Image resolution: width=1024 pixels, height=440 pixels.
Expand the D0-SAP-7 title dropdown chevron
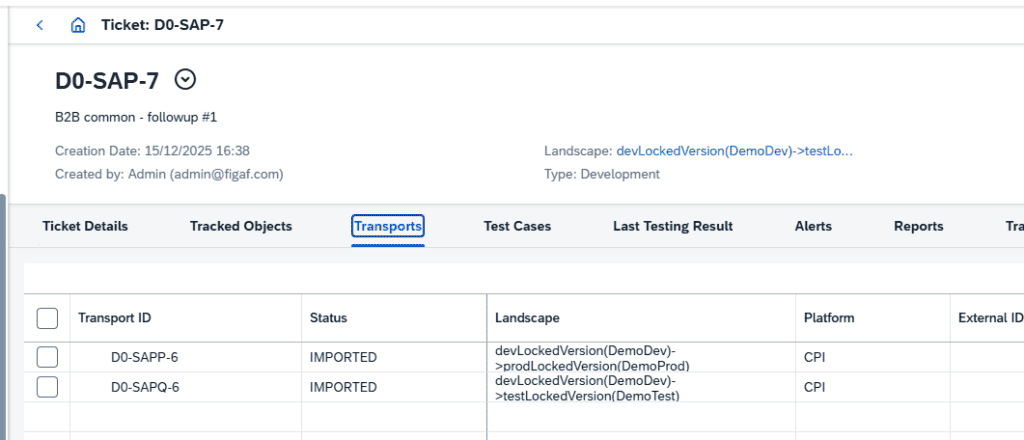pyautogui.click(x=186, y=80)
